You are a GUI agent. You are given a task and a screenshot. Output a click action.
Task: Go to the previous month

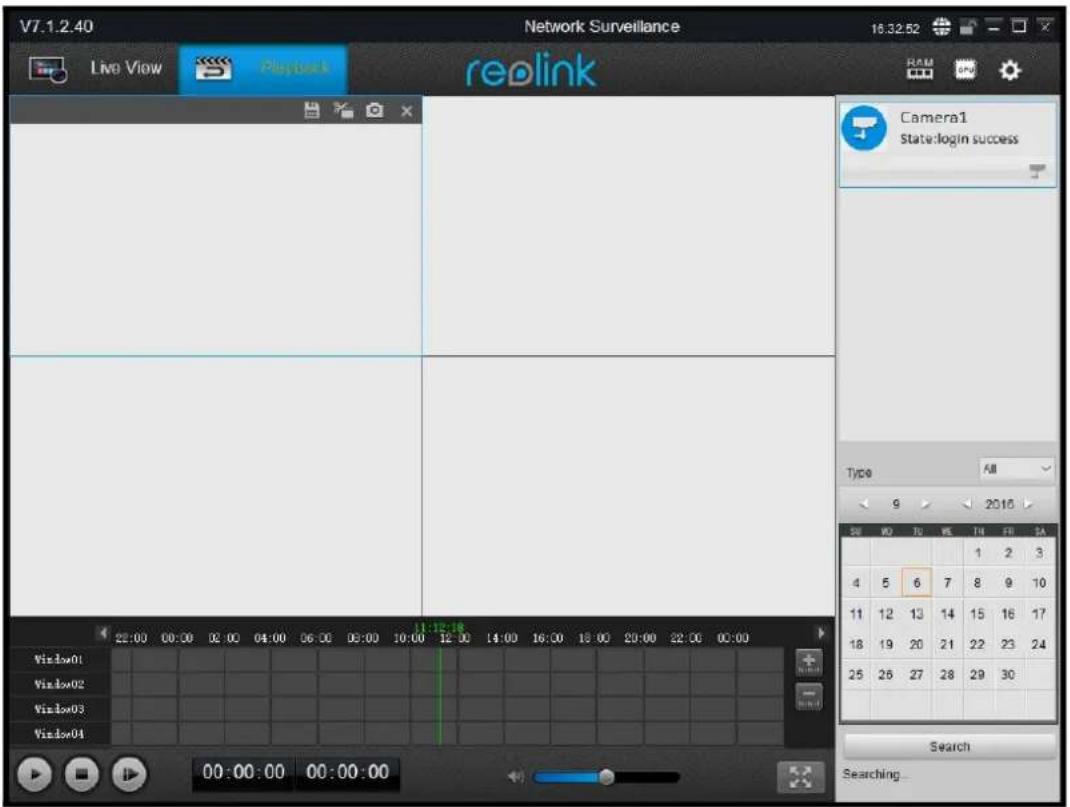click(x=864, y=504)
